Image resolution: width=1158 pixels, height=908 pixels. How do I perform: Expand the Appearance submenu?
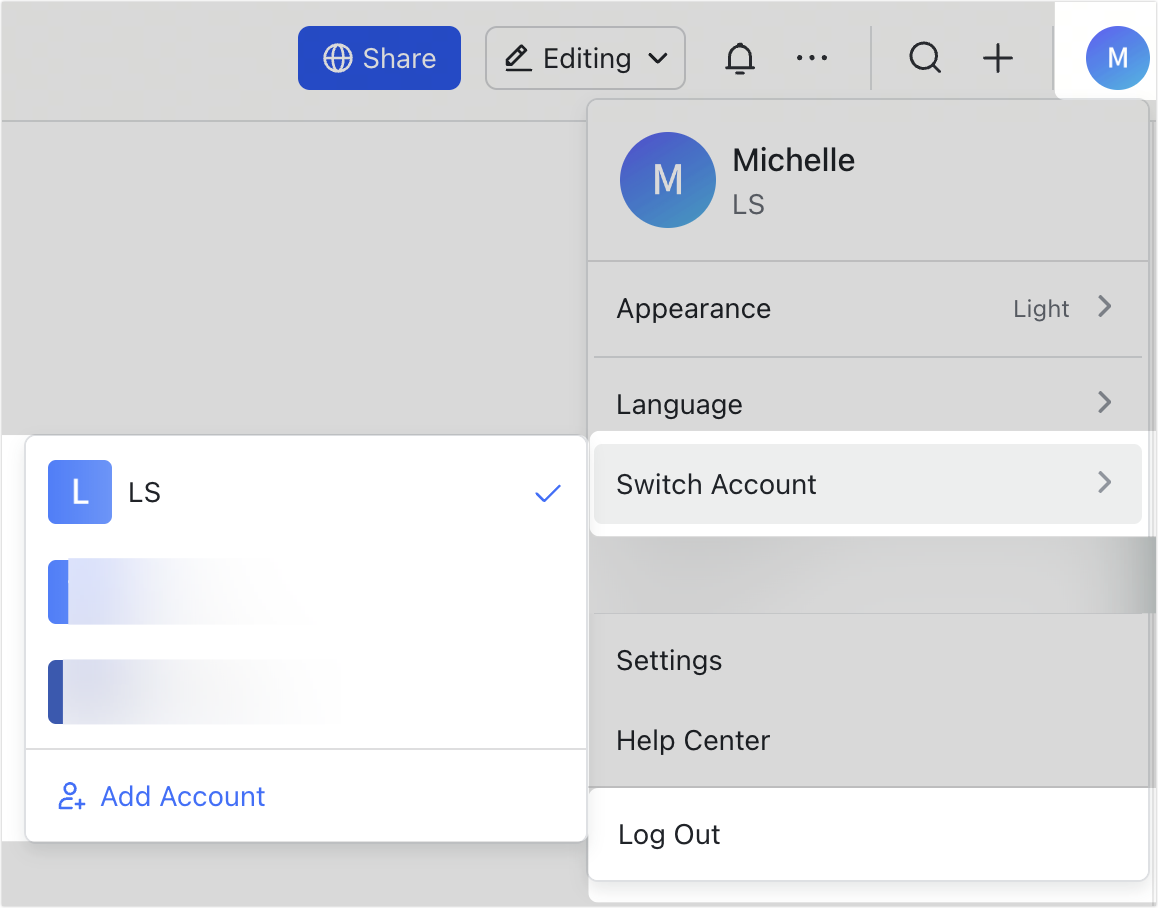click(868, 309)
